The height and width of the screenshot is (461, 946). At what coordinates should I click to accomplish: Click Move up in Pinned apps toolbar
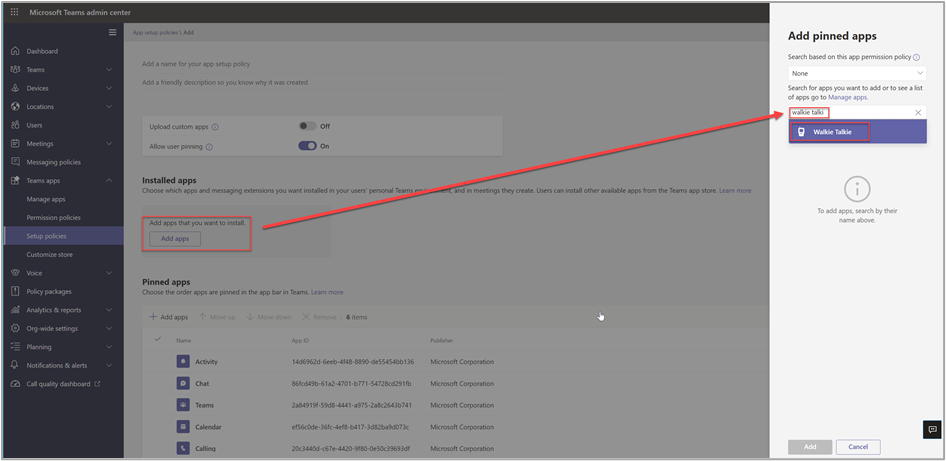(217, 317)
